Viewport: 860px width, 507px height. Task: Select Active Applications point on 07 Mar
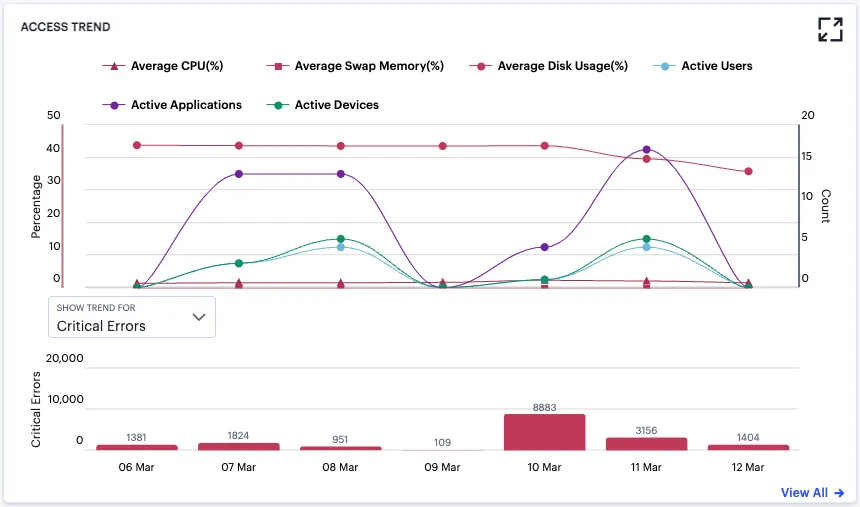click(239, 174)
